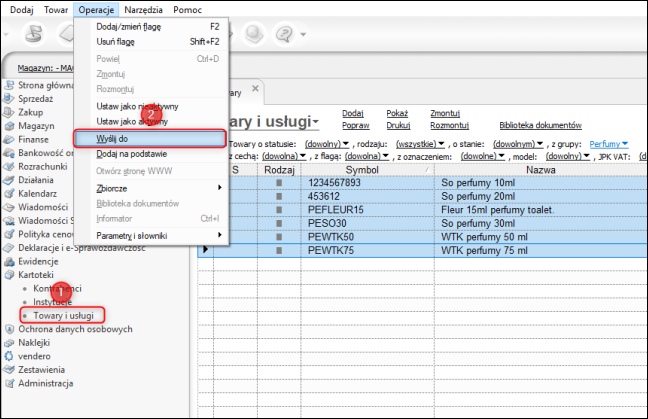Click the Dodaj link above table

(x=353, y=113)
